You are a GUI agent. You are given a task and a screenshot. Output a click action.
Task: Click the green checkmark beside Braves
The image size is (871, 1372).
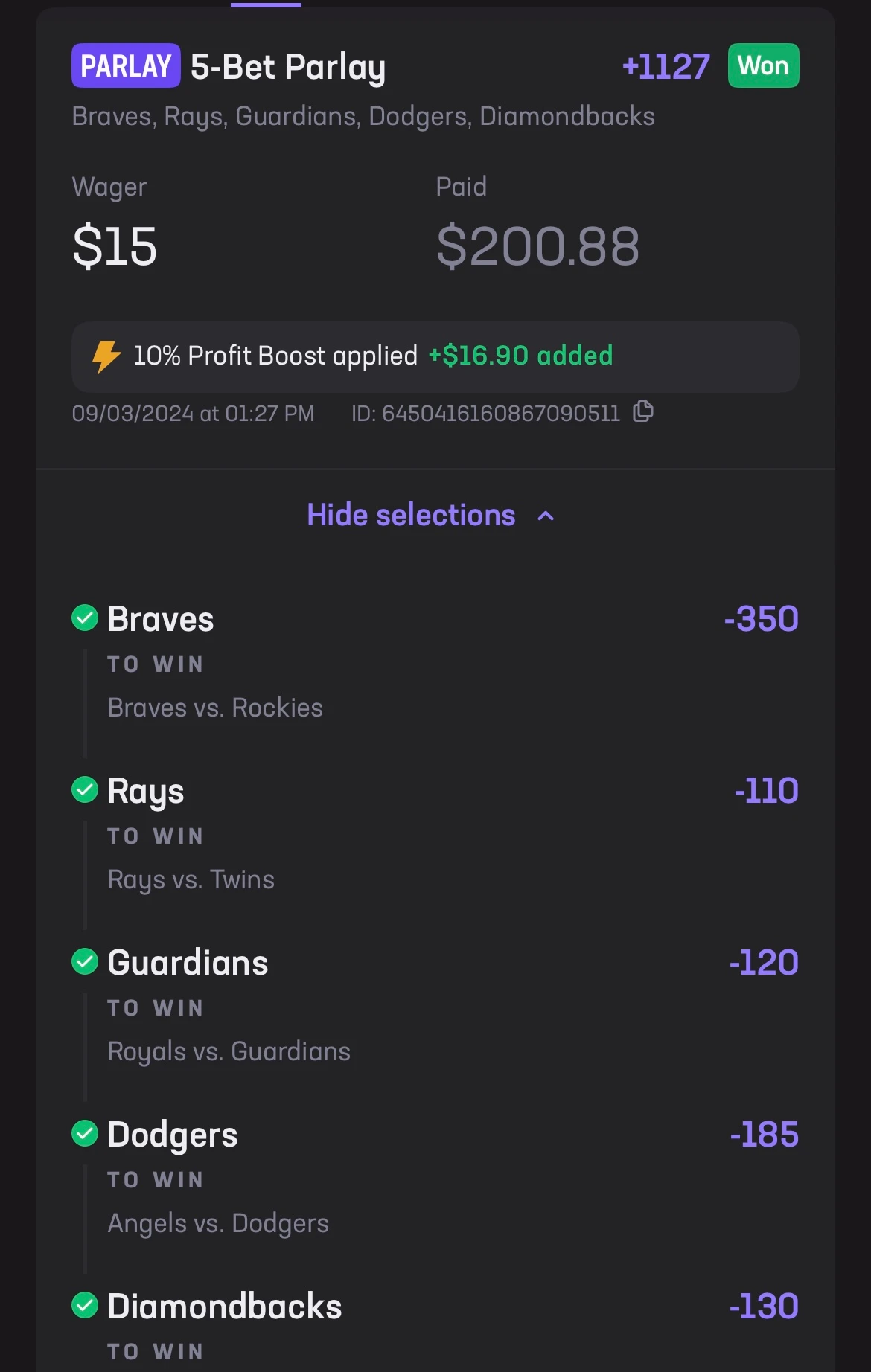point(85,618)
